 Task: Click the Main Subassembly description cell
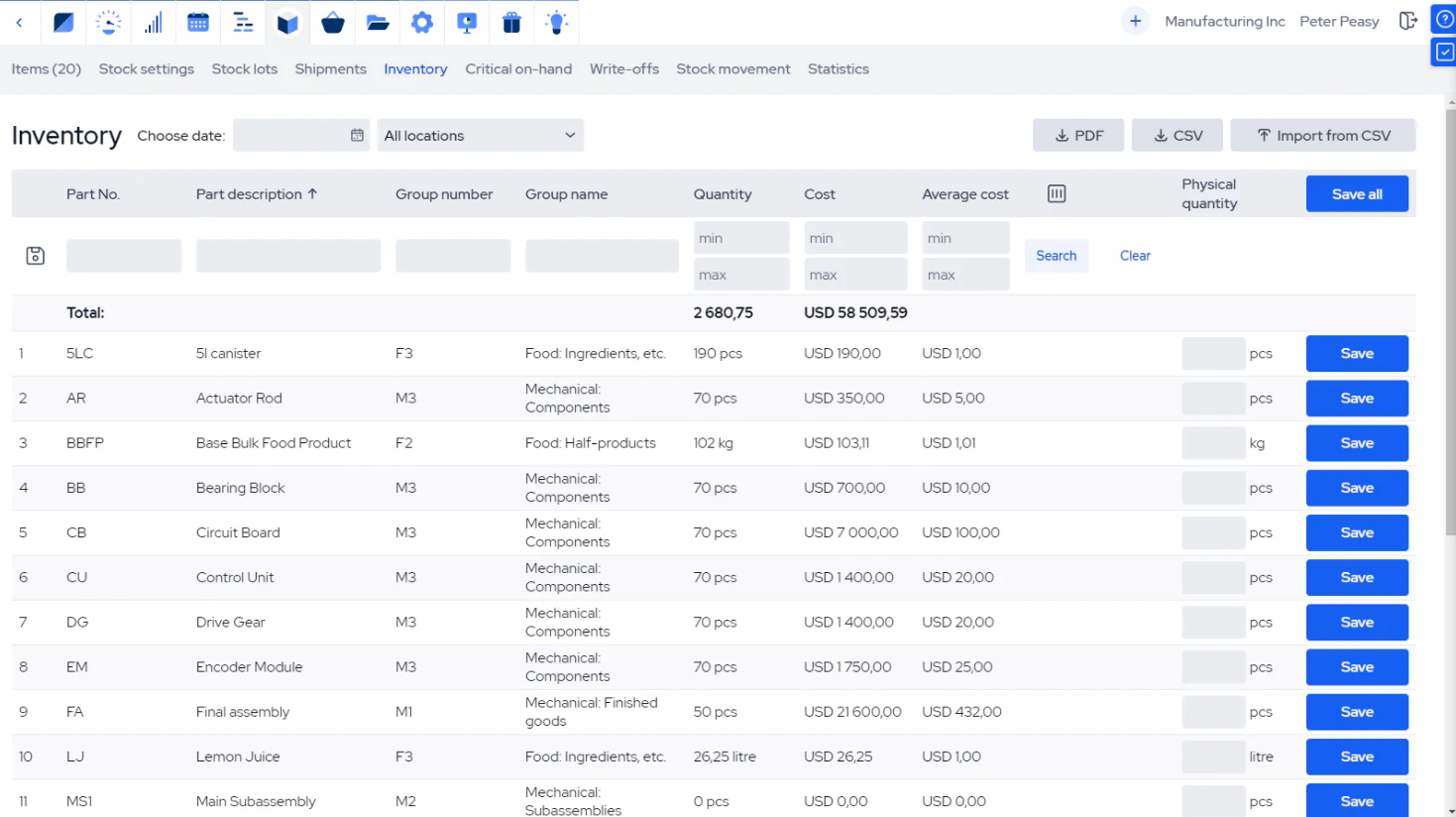coord(256,801)
